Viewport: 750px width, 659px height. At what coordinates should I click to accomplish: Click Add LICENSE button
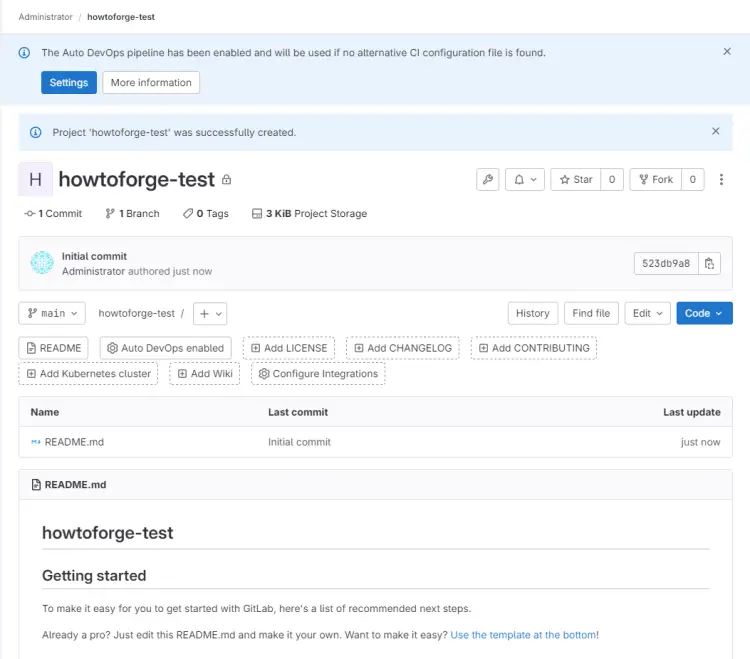[289, 348]
